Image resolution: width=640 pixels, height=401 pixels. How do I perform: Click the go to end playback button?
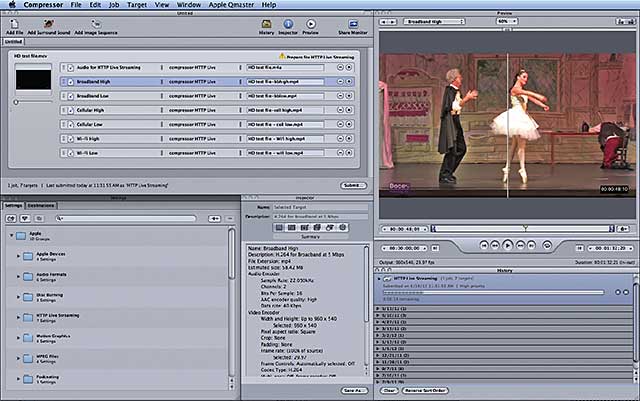tap(531, 245)
